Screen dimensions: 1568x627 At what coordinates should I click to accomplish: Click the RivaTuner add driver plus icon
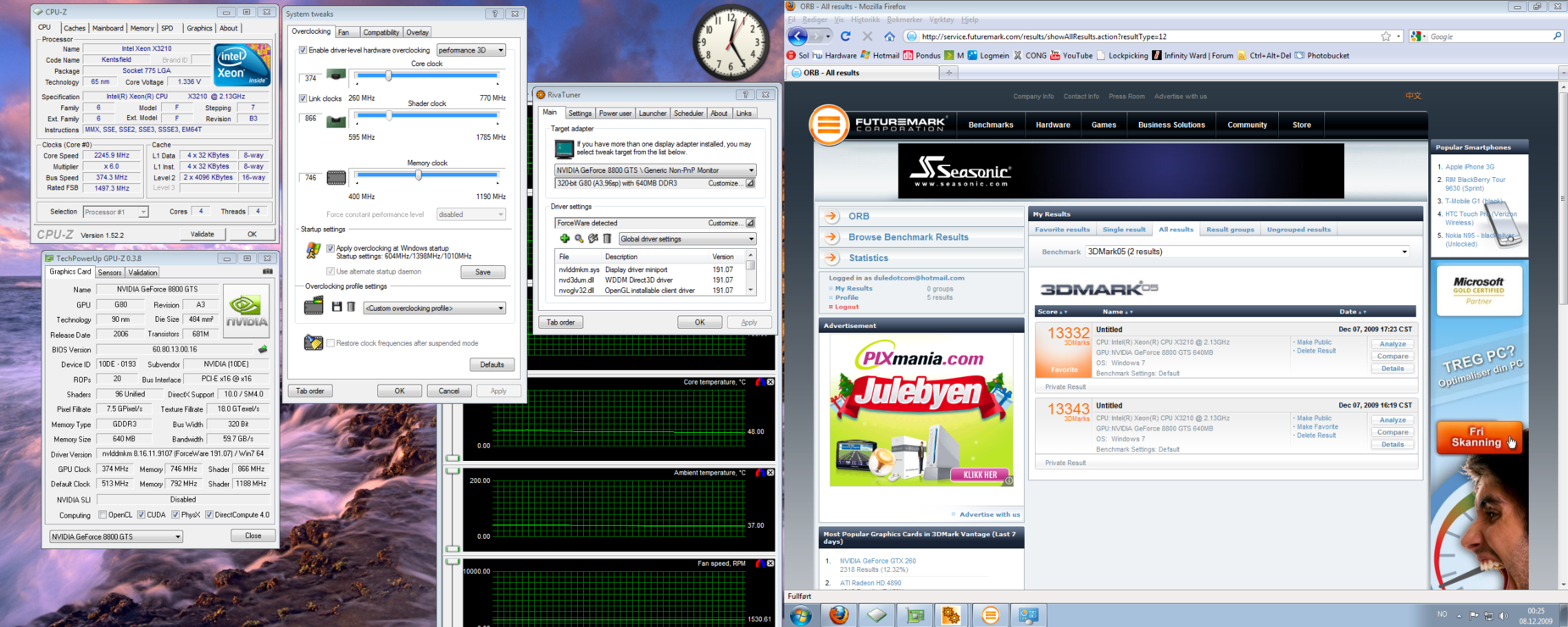564,239
